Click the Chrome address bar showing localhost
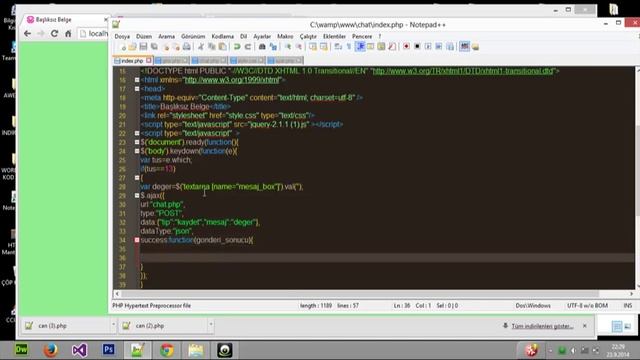Viewport: 640px width, 360px height. pyautogui.click(x=94, y=33)
